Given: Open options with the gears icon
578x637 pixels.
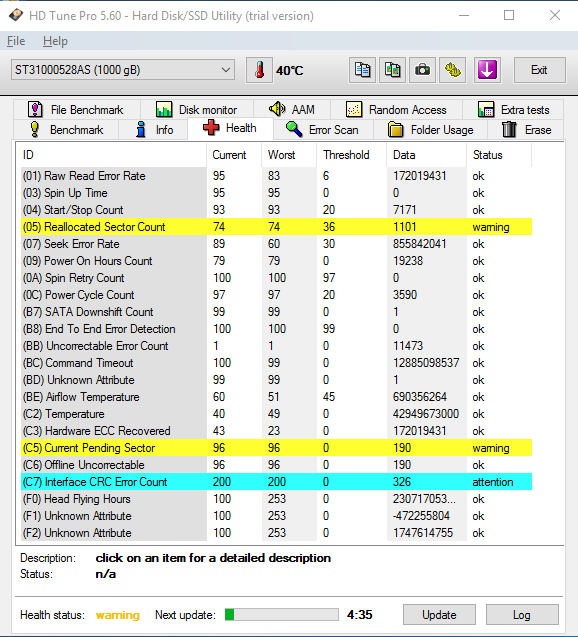Looking at the screenshot, I should pos(452,70).
